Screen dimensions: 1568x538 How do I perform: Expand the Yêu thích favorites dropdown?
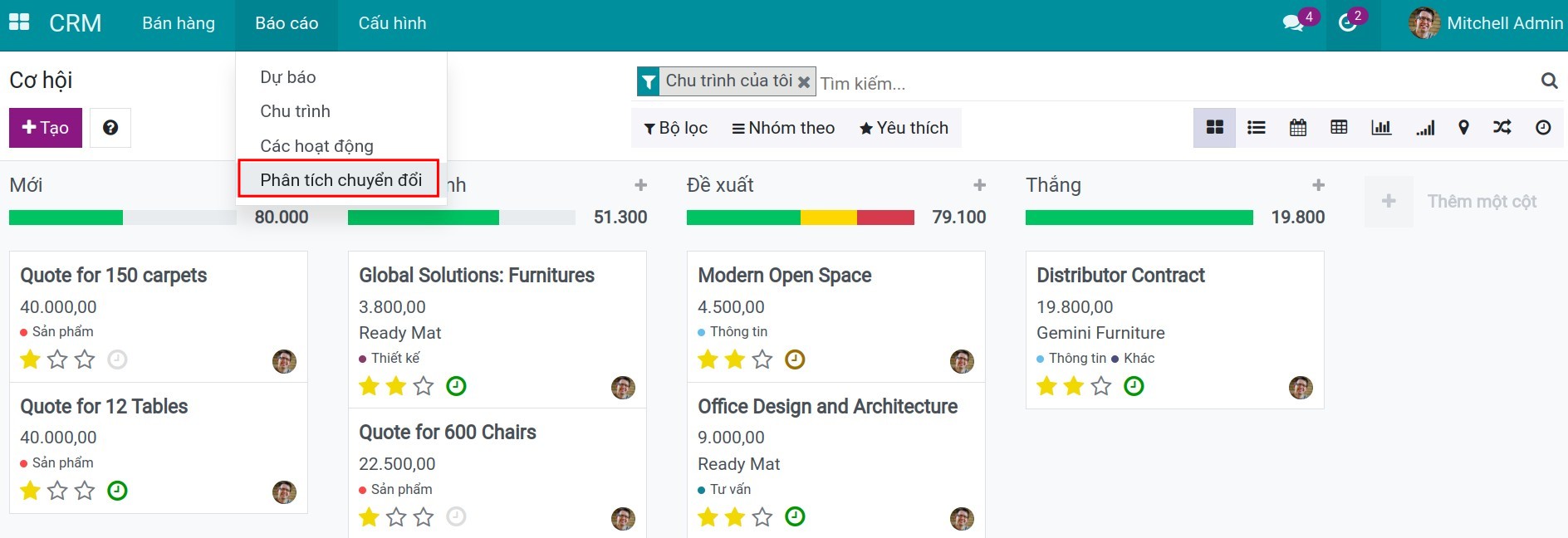pyautogui.click(x=904, y=128)
